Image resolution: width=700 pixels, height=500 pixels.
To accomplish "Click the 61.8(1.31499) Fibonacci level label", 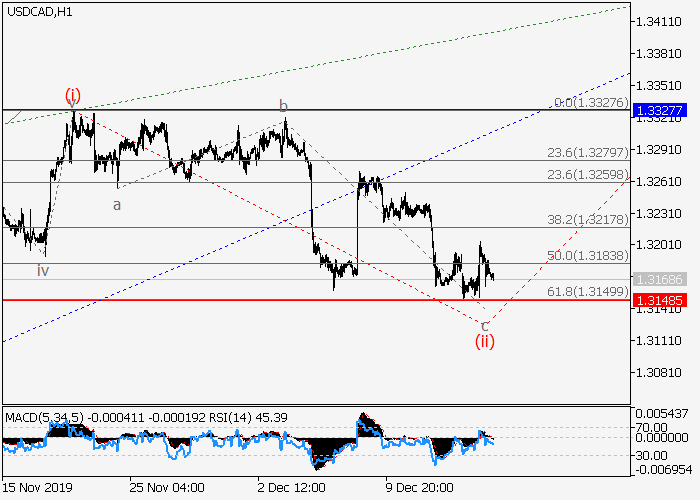I will coord(587,292).
